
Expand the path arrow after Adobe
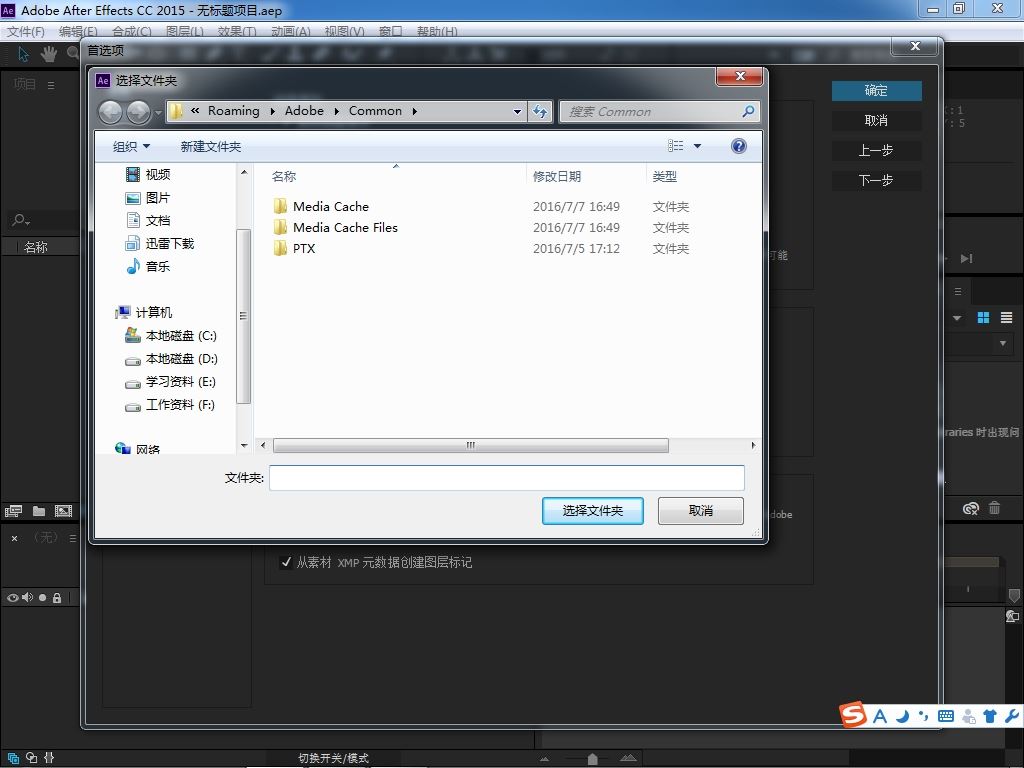click(336, 111)
